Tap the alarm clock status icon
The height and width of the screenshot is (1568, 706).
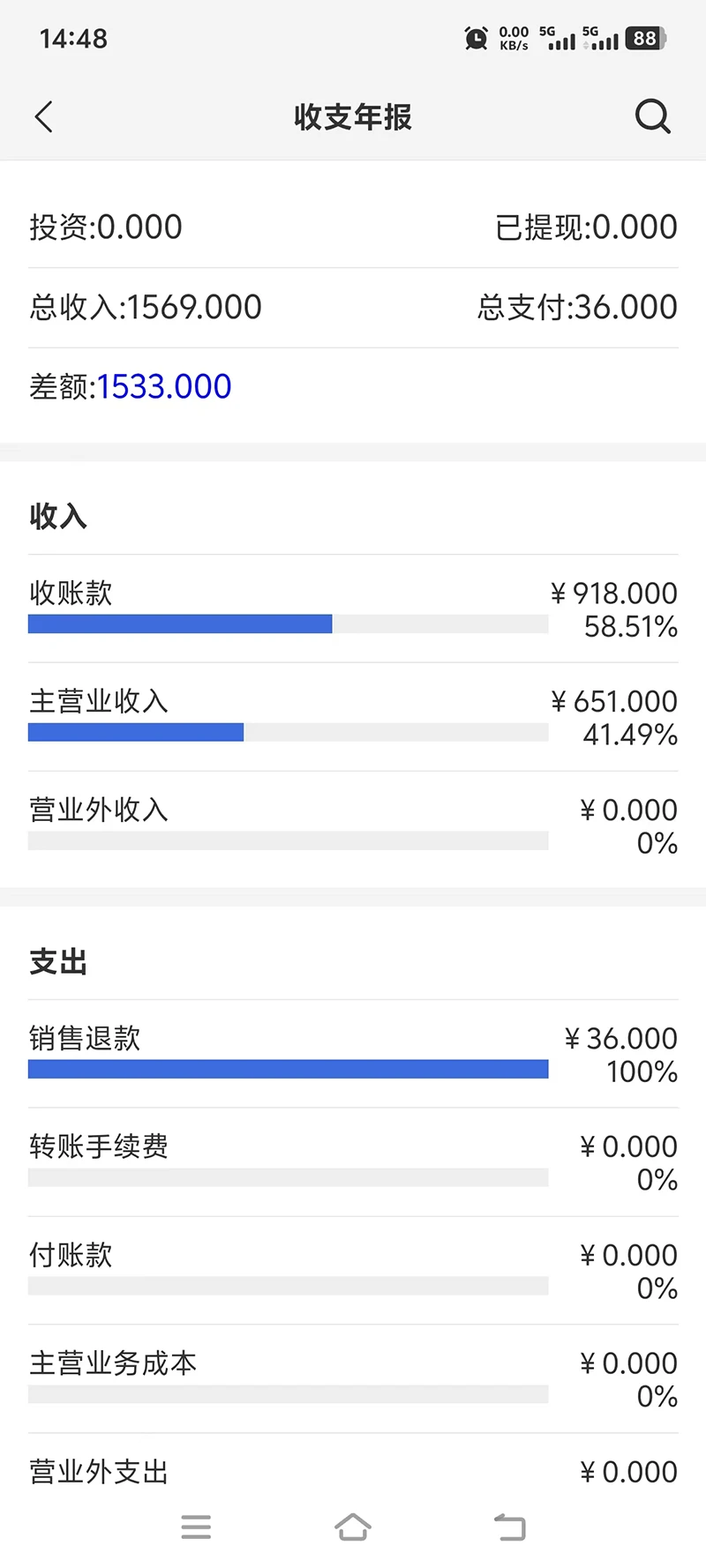click(x=476, y=38)
